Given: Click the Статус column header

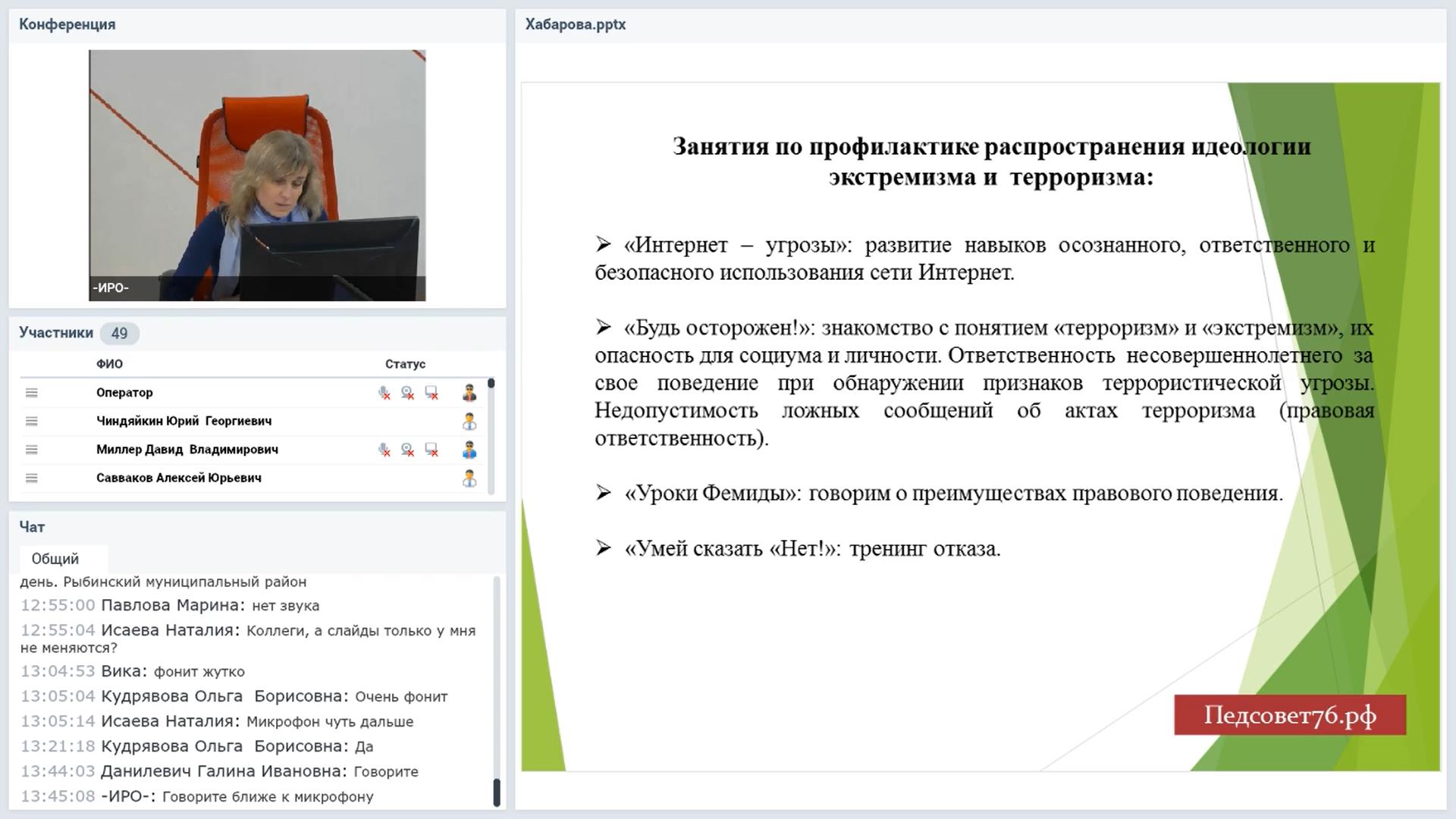Looking at the screenshot, I should point(405,364).
